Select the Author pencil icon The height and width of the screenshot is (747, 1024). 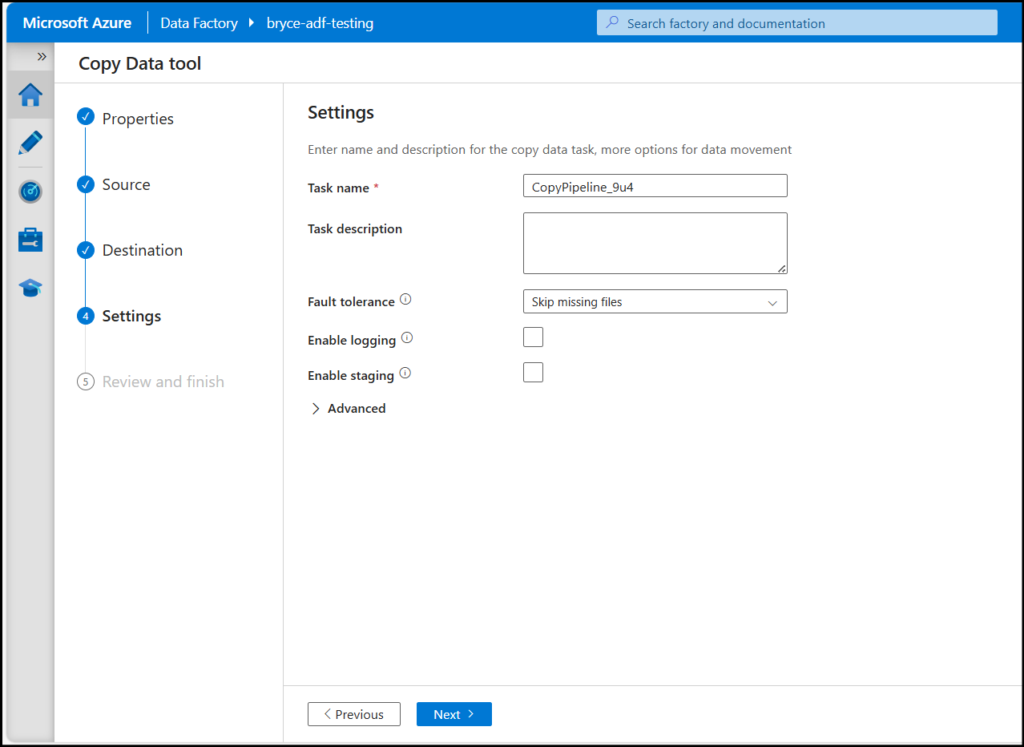pos(29,143)
